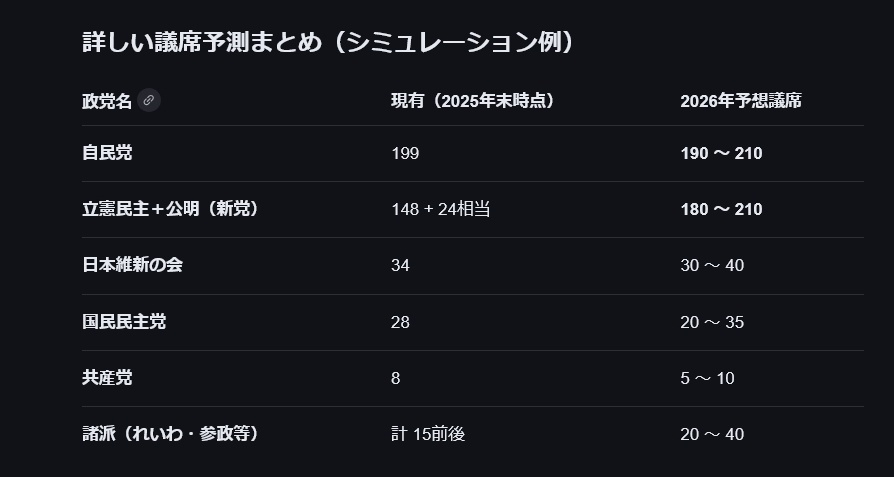Click the link icon beside 政党名
The height and width of the screenshot is (477, 894).
[x=149, y=100]
